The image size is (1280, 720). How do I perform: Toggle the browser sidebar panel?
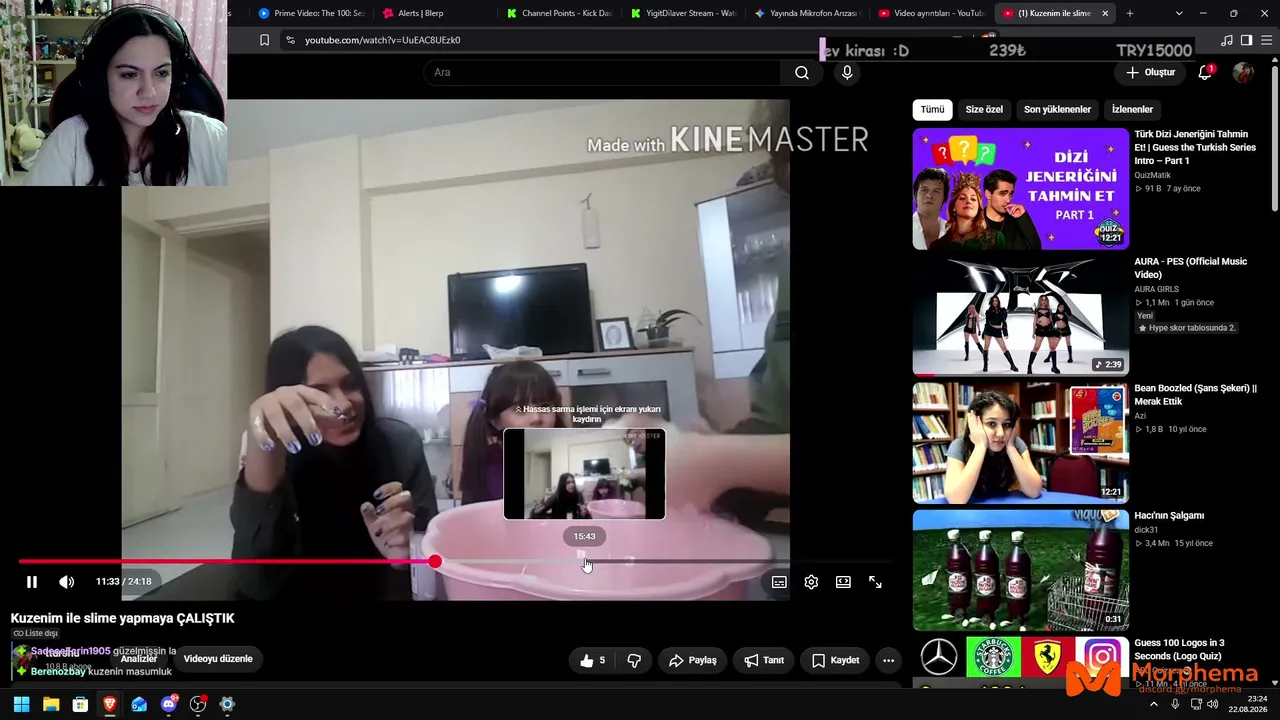pyautogui.click(x=1246, y=40)
